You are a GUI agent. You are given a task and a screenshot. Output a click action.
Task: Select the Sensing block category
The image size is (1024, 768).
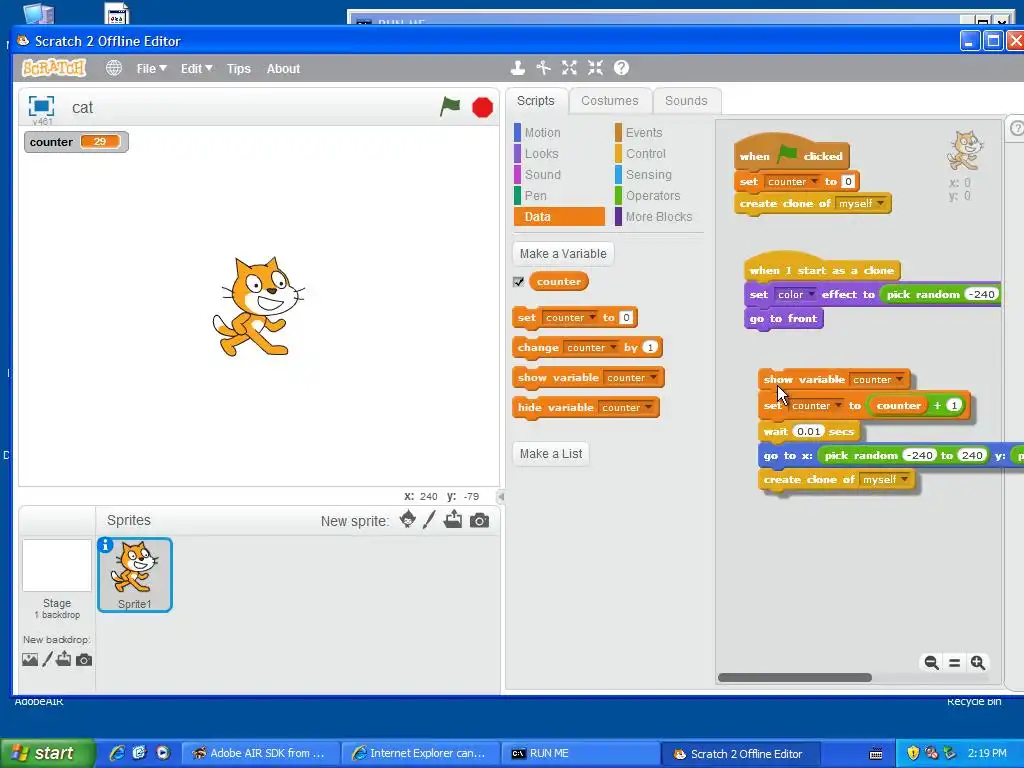pyautogui.click(x=659, y=174)
